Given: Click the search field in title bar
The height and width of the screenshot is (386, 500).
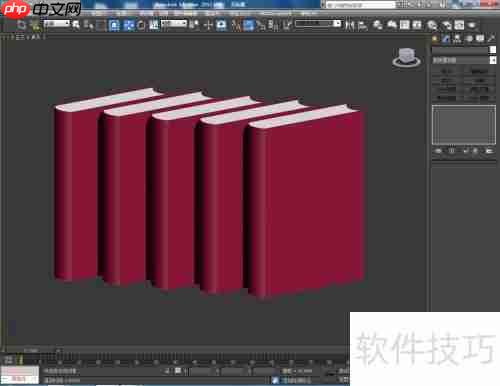Looking at the screenshot, I should click(x=360, y=5).
